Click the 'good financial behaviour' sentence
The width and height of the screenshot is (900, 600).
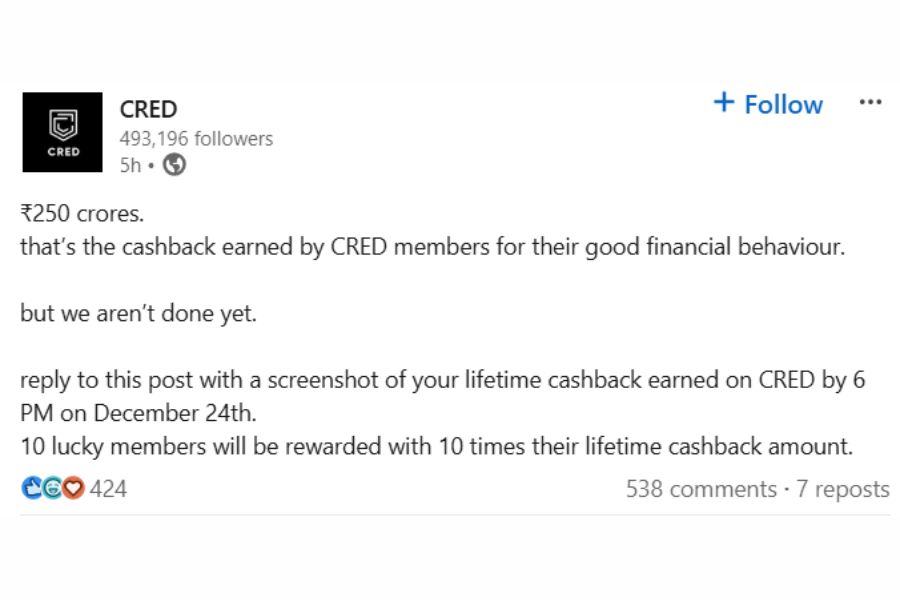pos(432,247)
